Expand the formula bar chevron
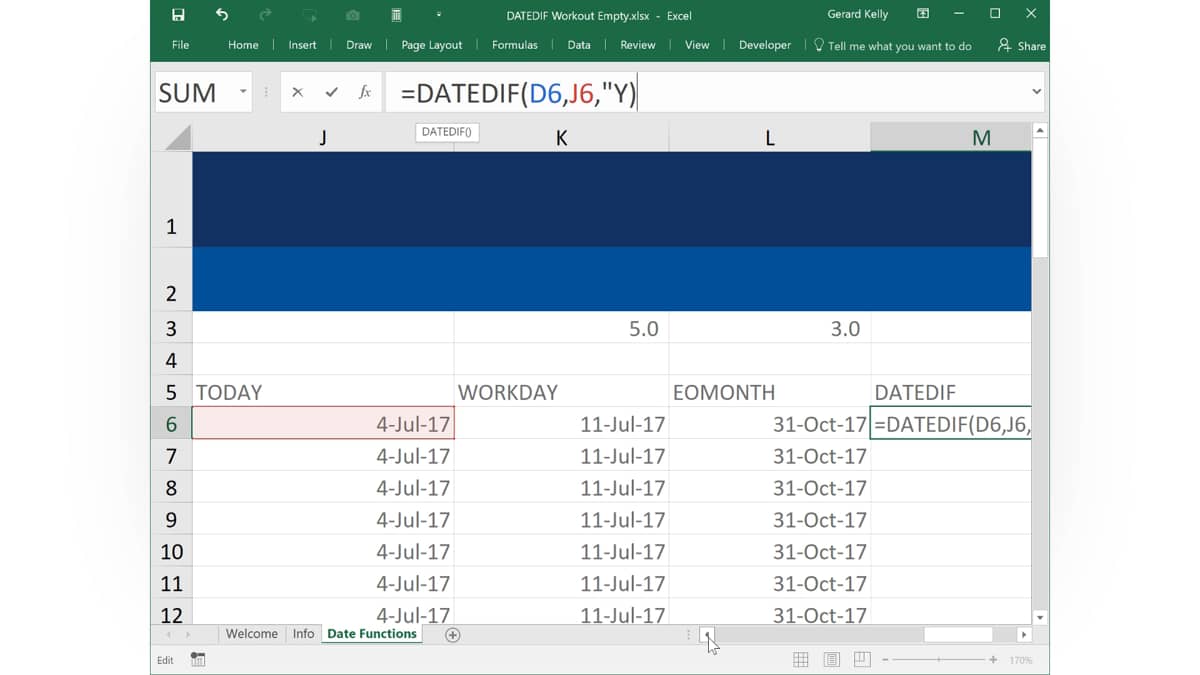Image resolution: width=1200 pixels, height=675 pixels. (1036, 92)
